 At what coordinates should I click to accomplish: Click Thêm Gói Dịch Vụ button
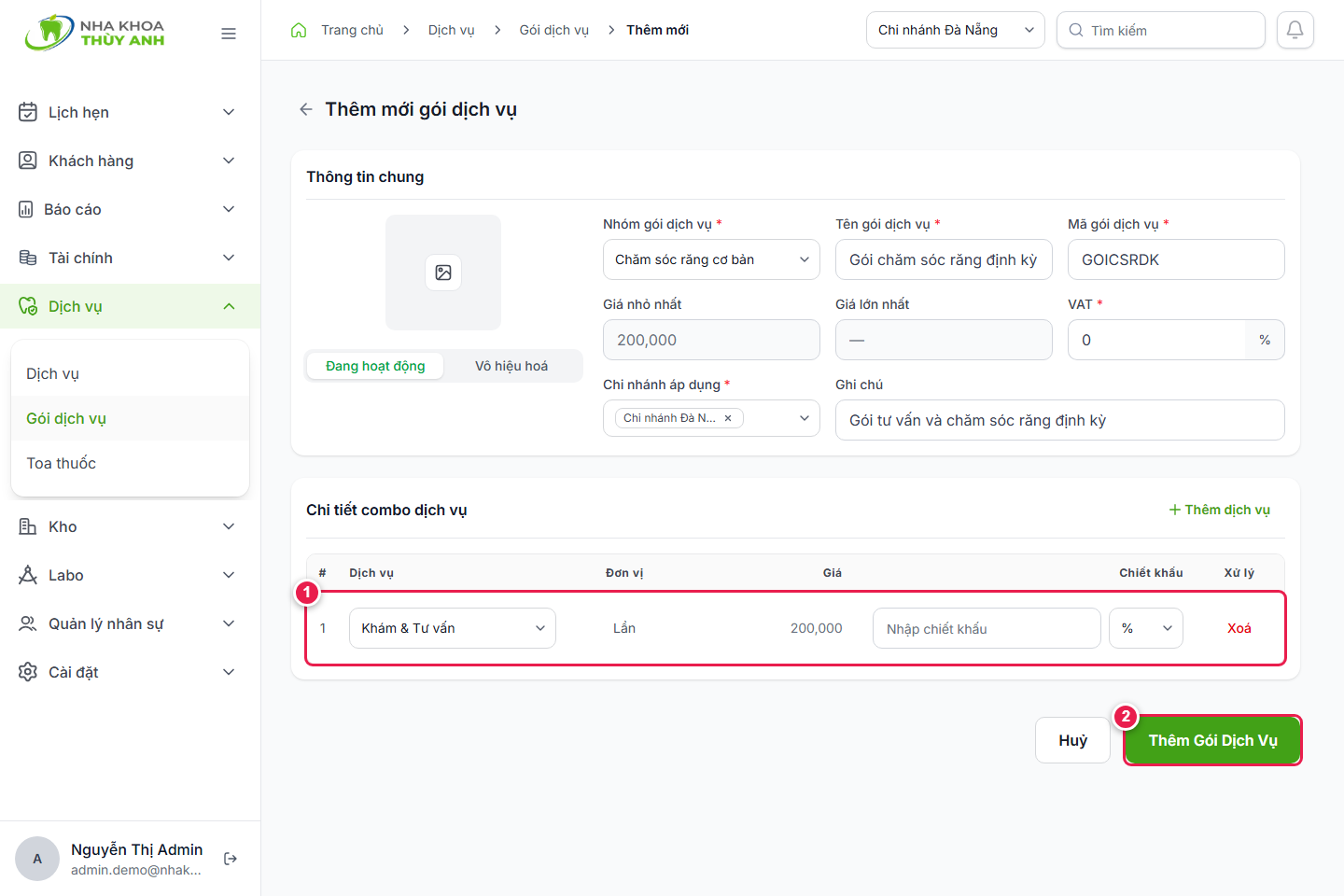(1212, 740)
